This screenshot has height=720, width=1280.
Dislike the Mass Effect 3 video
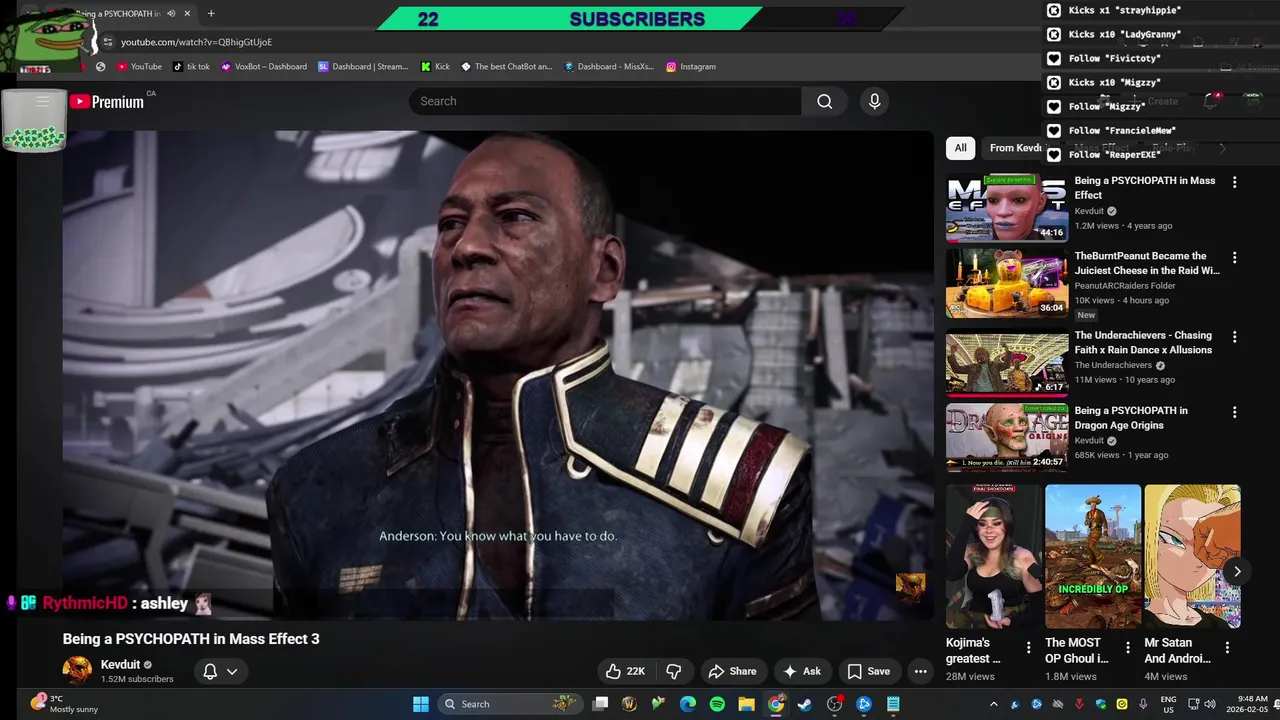click(674, 671)
